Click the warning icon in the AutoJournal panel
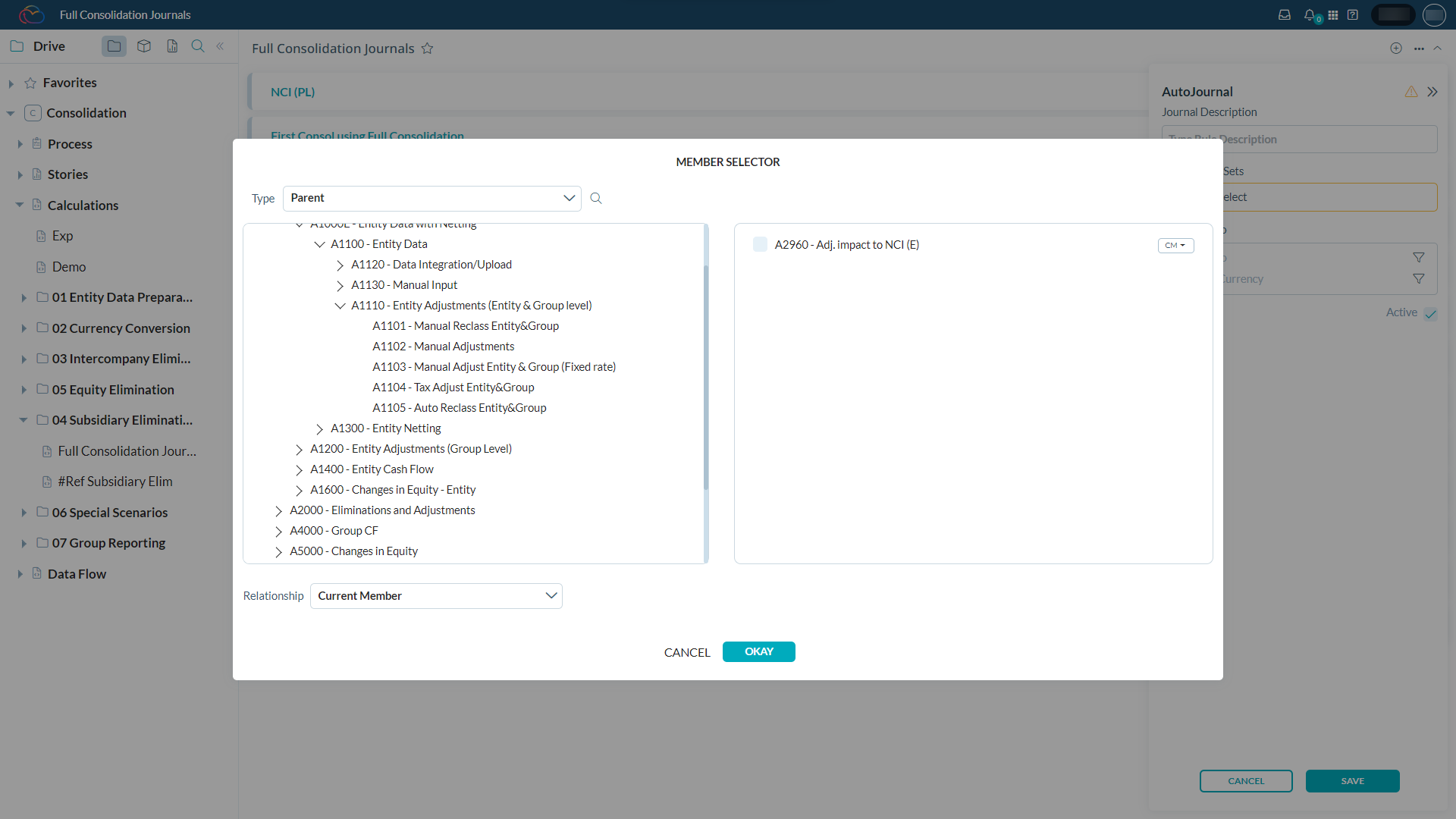Viewport: 1456px width, 819px height. click(x=1410, y=91)
